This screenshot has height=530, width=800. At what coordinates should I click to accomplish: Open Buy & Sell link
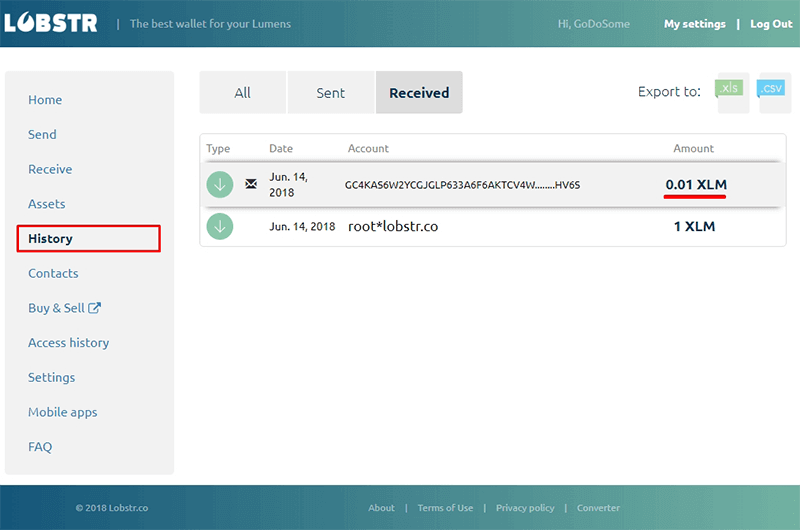click(56, 308)
